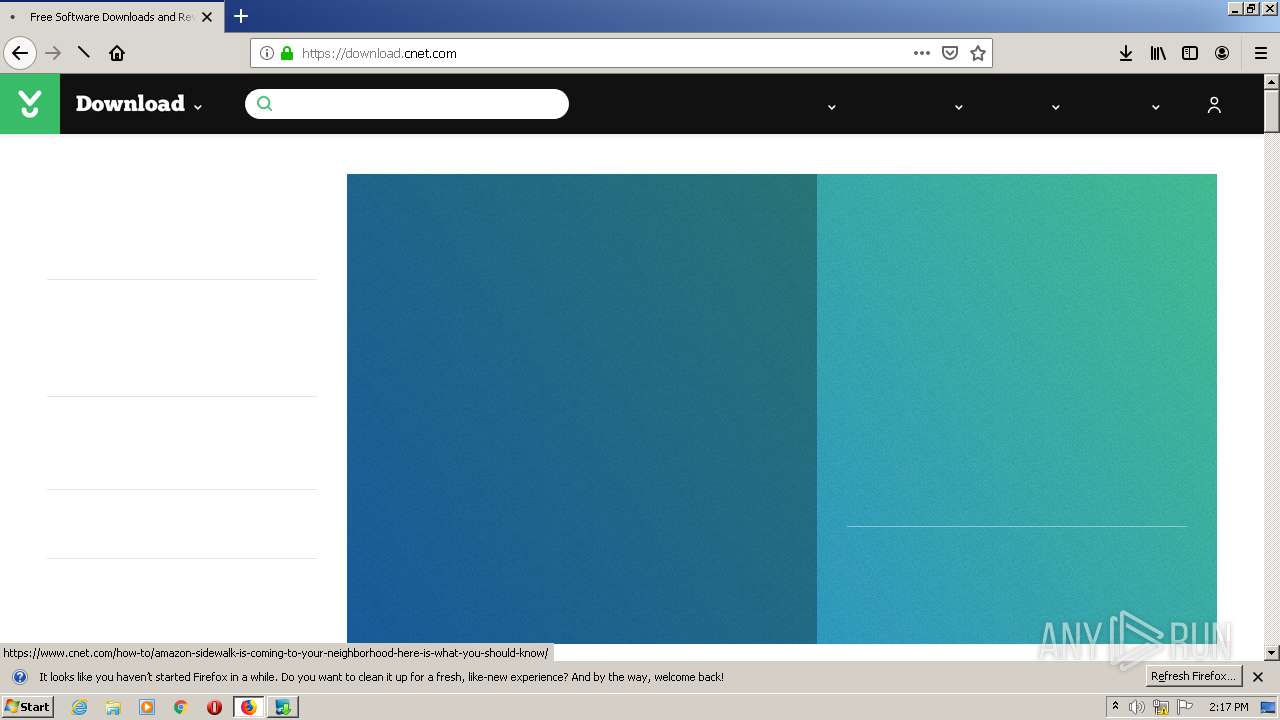This screenshot has width=1280, height=720.
Task: Open the Firefox downloads panel
Action: [x=1126, y=53]
